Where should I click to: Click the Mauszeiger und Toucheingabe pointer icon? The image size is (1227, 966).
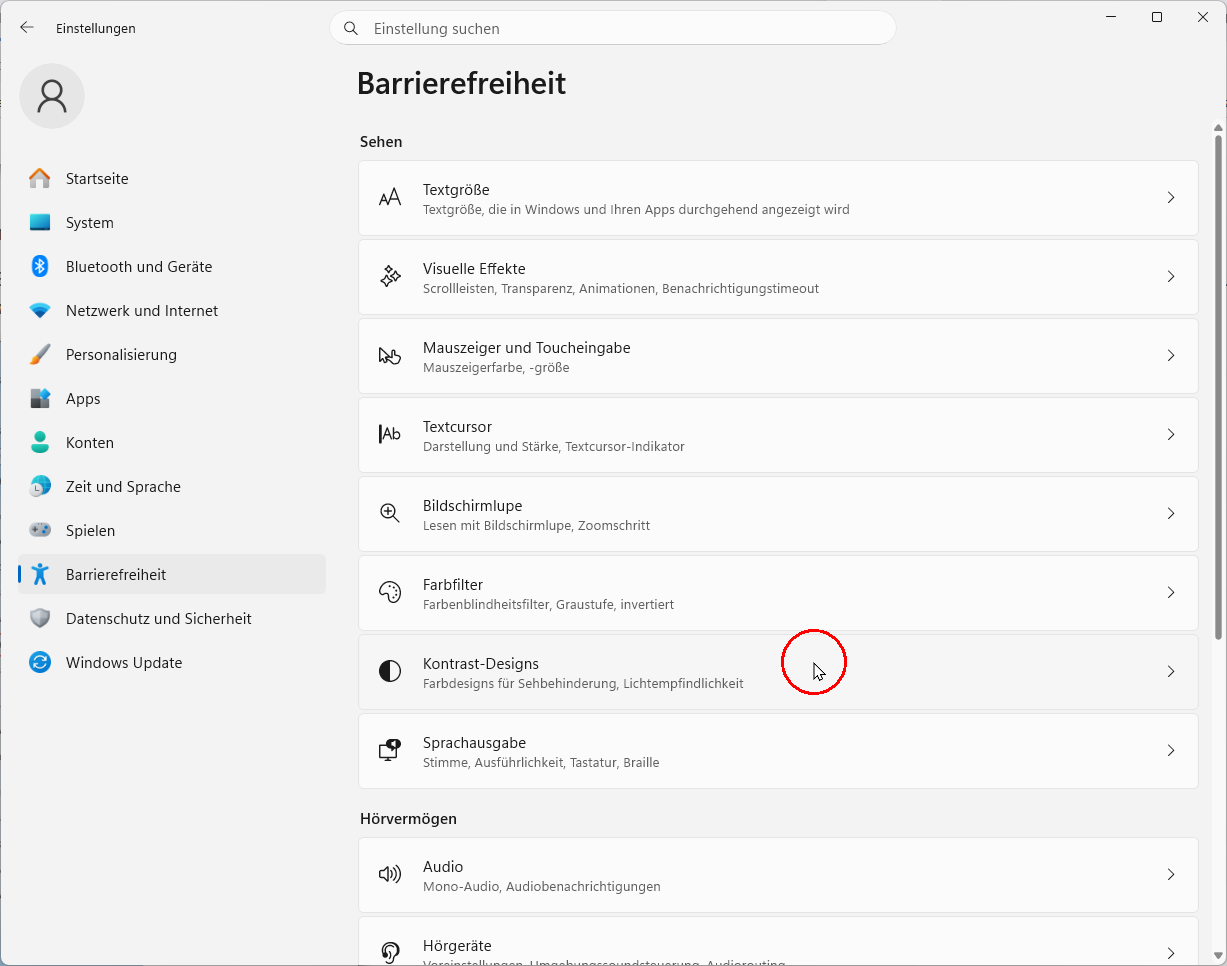390,356
